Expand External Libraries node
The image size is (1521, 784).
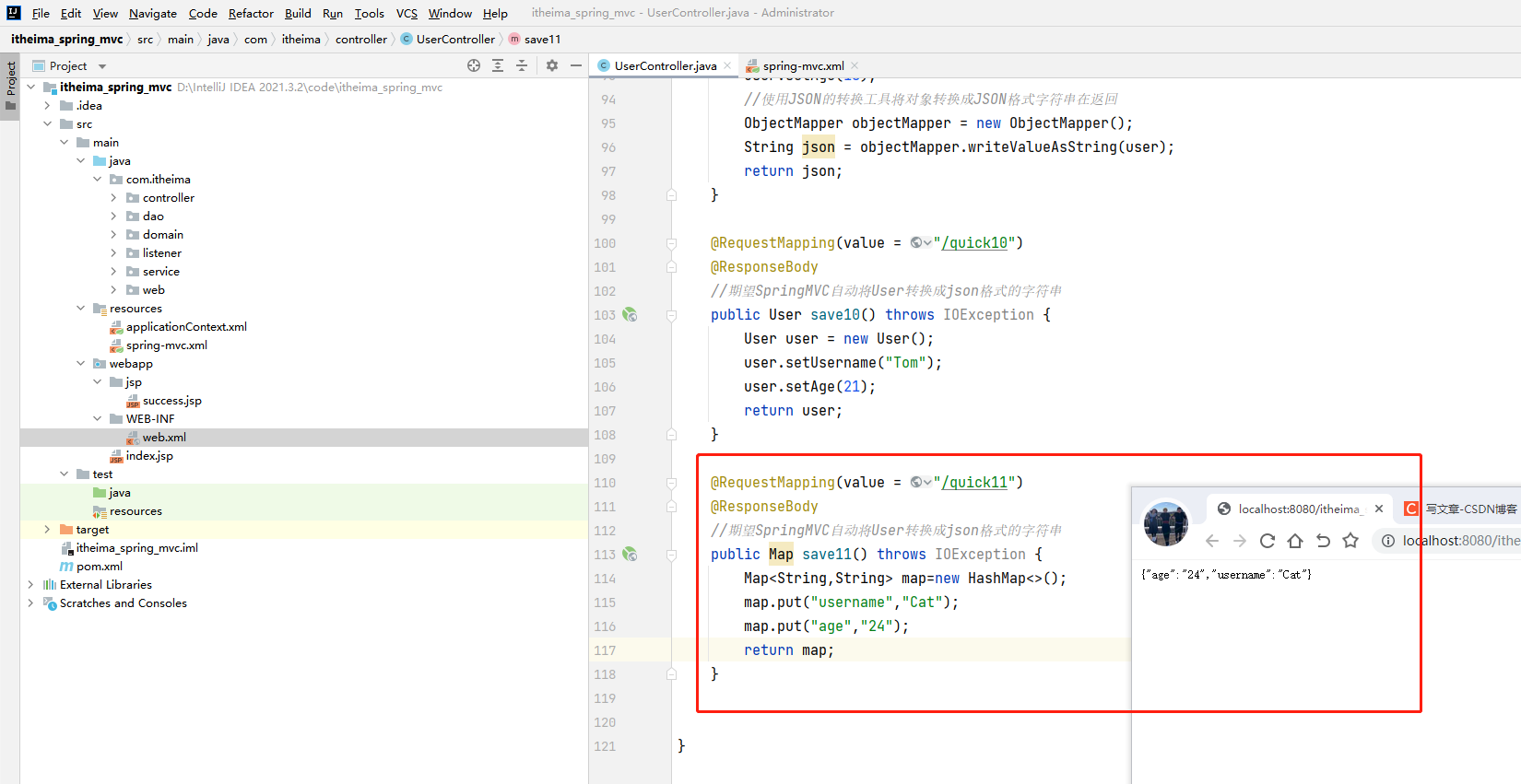[30, 585]
